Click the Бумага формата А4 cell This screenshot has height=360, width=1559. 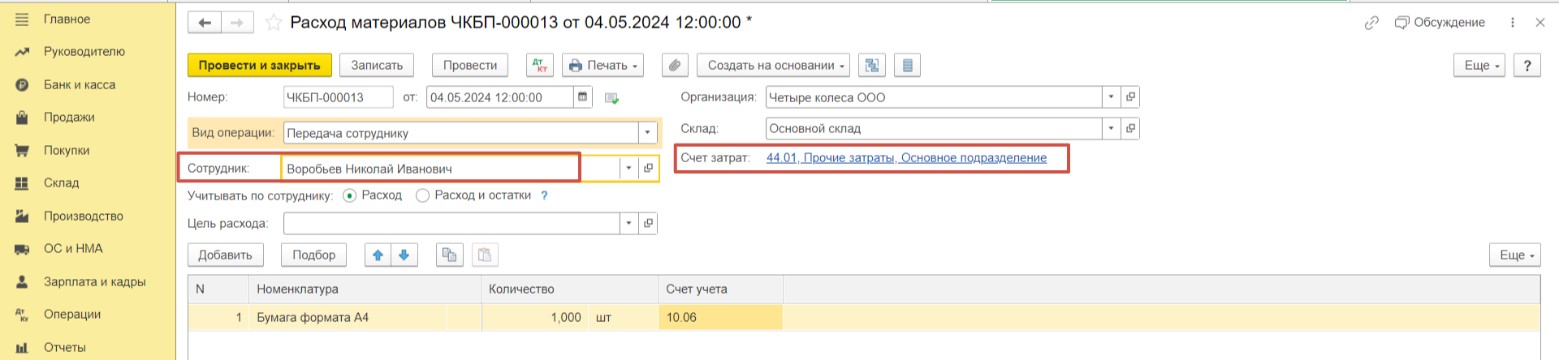tap(364, 318)
